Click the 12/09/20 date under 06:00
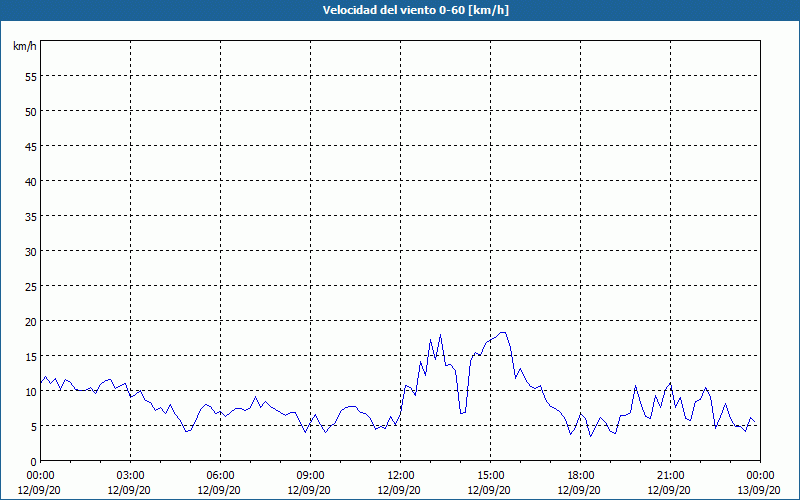The height and width of the screenshot is (500, 800). [x=219, y=490]
